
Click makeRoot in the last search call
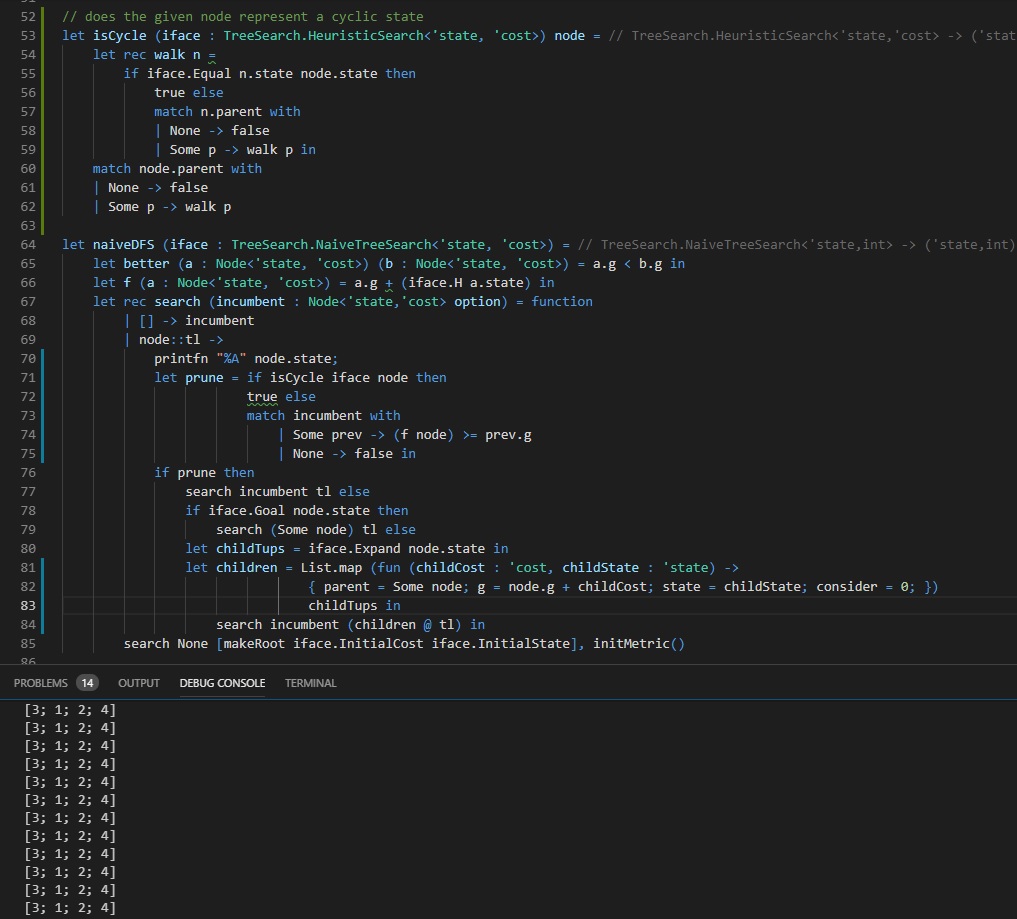255,643
